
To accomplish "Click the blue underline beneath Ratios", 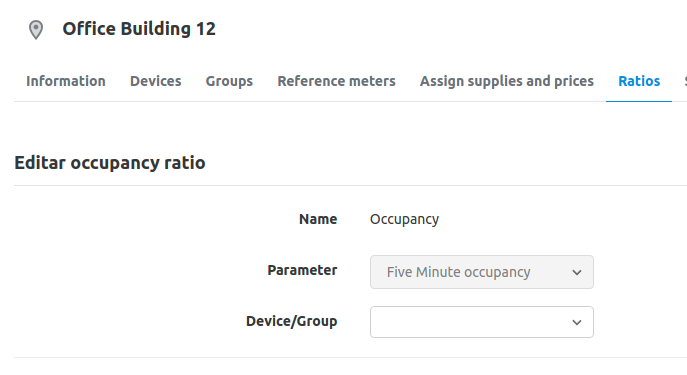I will click(x=639, y=101).
